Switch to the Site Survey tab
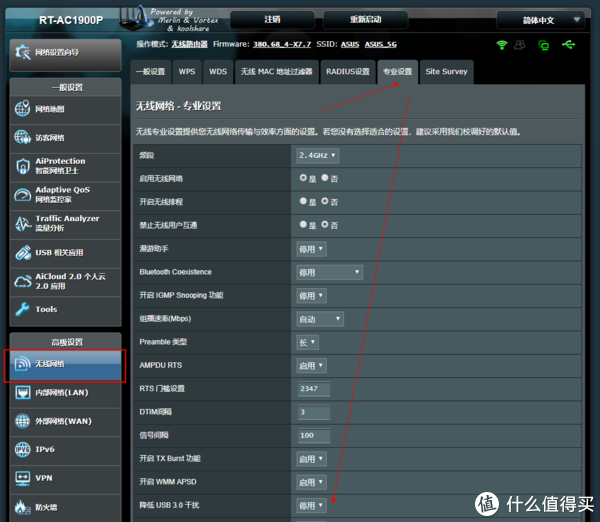Image resolution: width=600 pixels, height=522 pixels. 446,72
